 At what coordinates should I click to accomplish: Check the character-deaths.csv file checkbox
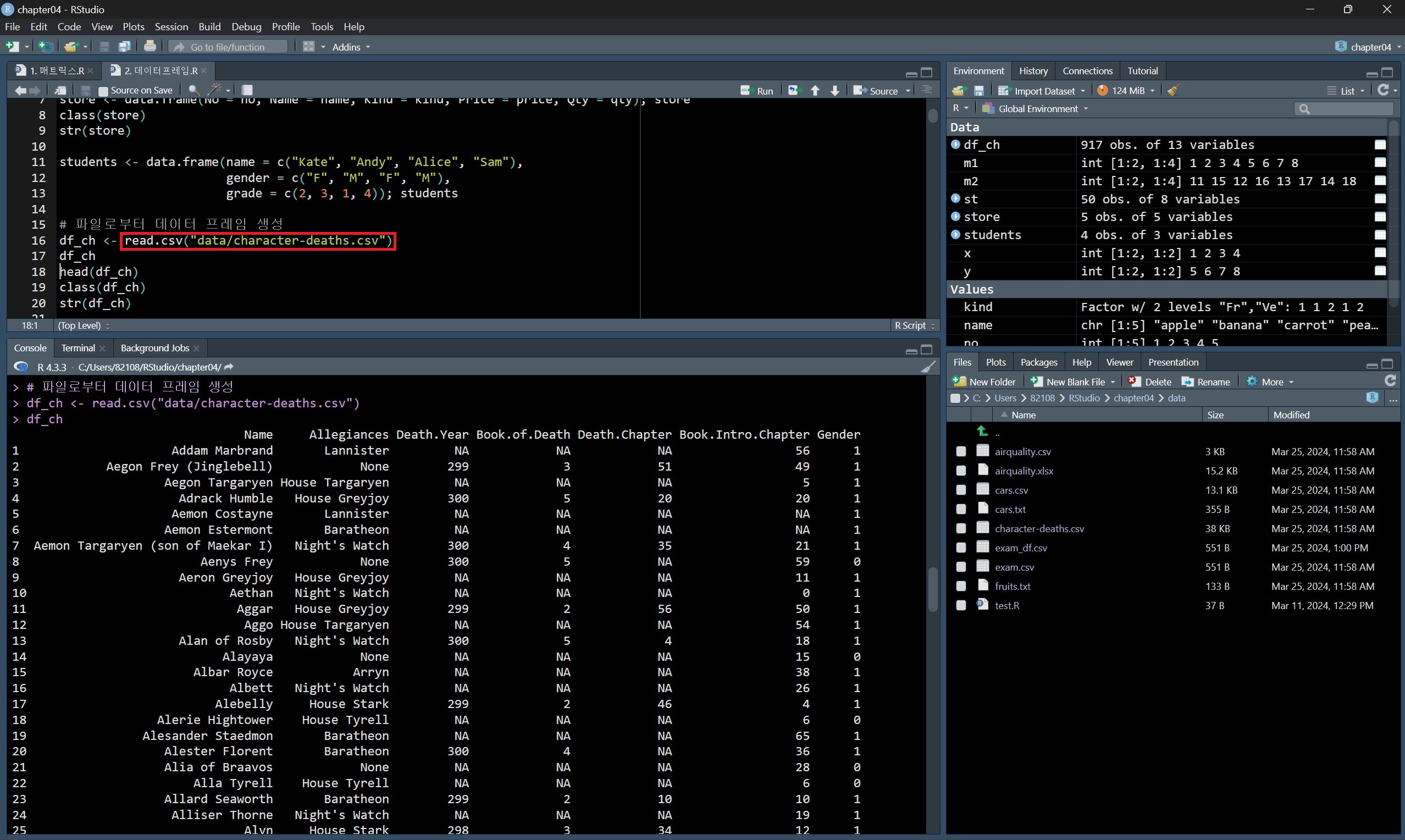click(961, 529)
